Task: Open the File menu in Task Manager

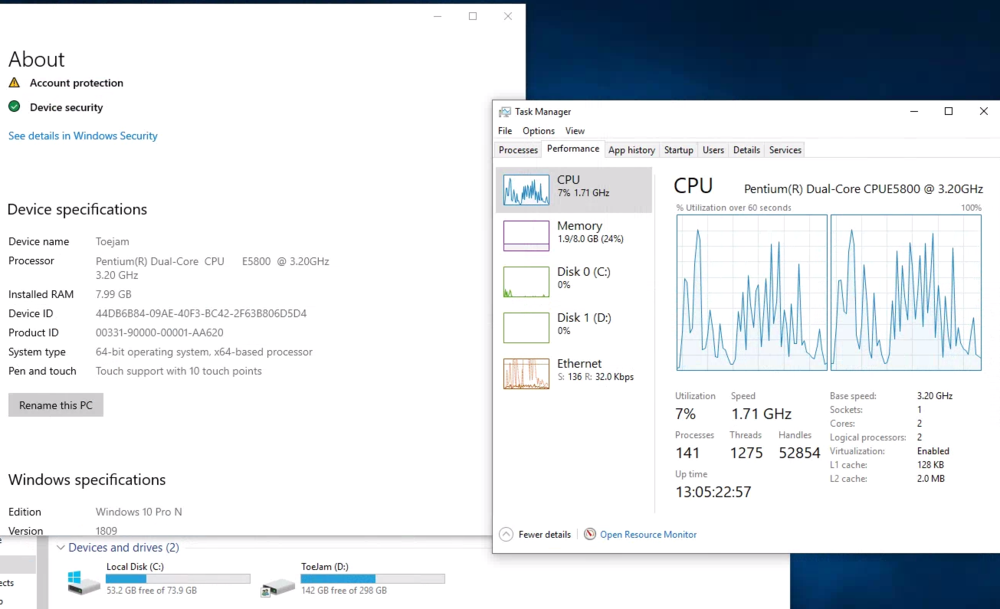Action: 505,131
